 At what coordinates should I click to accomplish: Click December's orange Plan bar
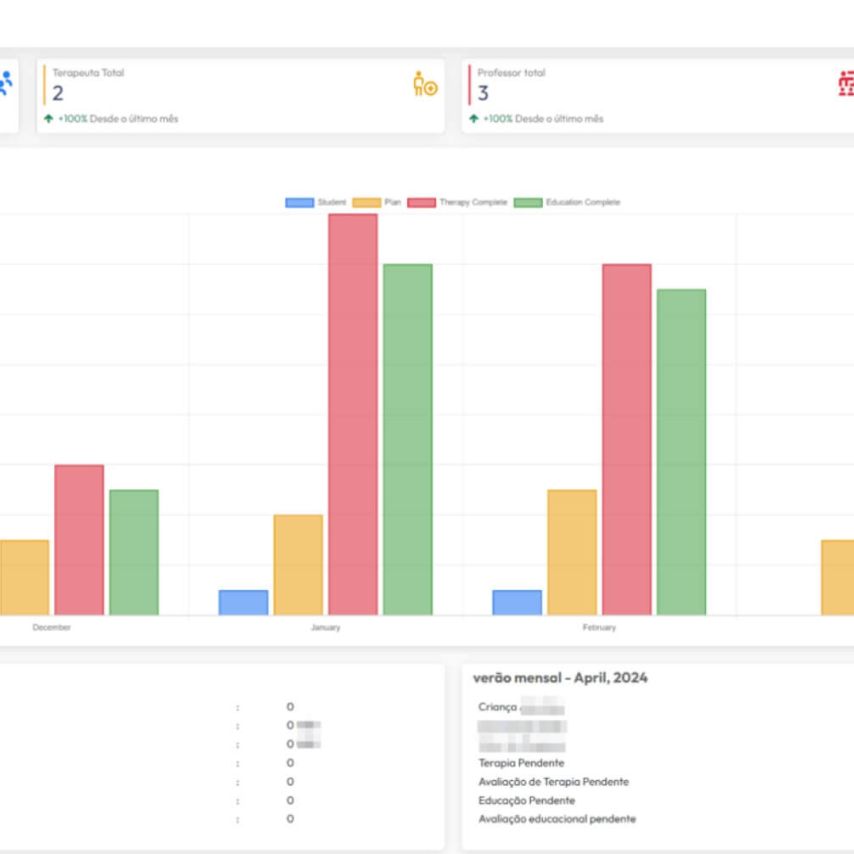[x=24, y=577]
